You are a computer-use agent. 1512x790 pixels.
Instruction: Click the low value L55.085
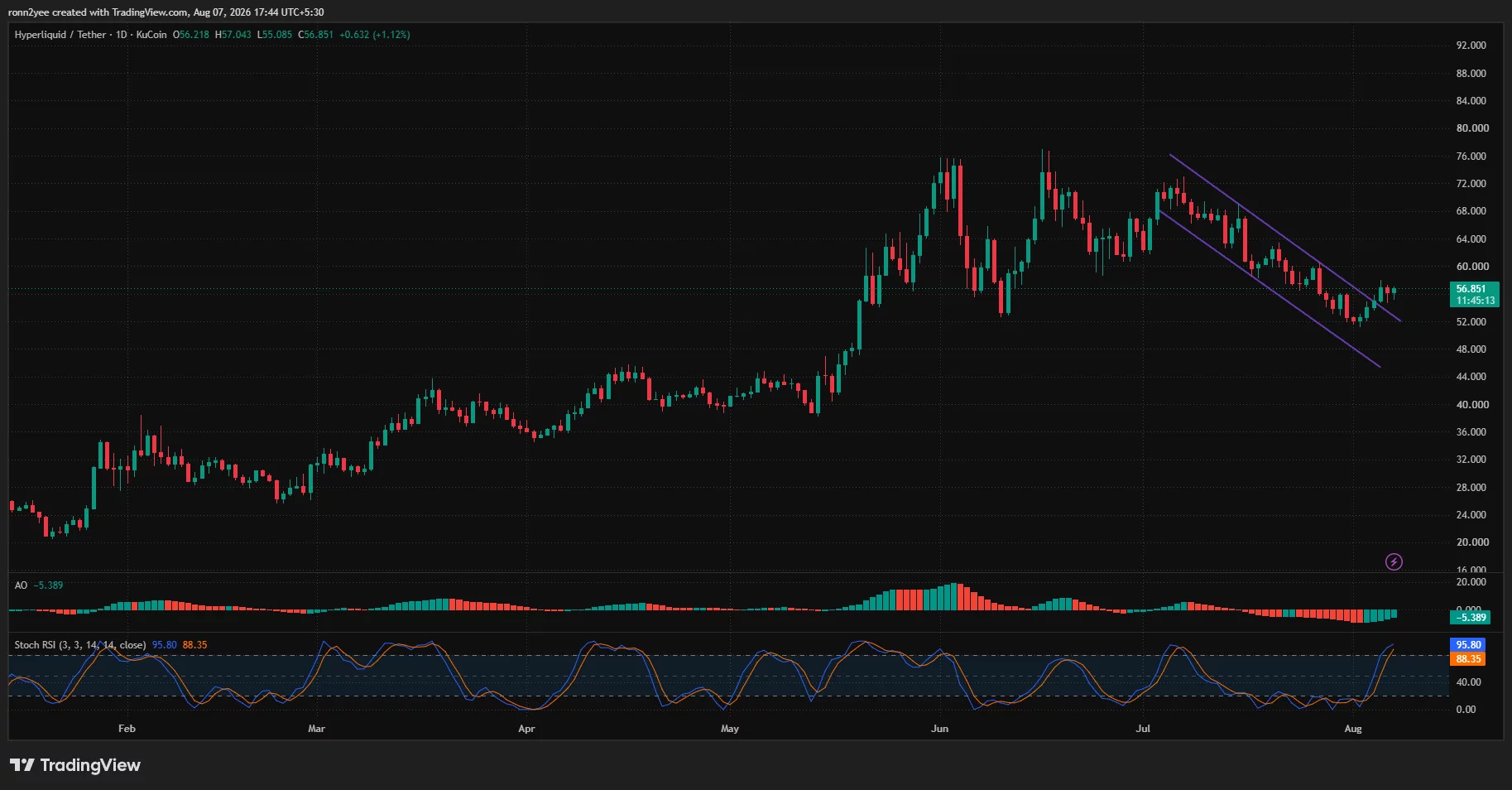click(x=275, y=35)
